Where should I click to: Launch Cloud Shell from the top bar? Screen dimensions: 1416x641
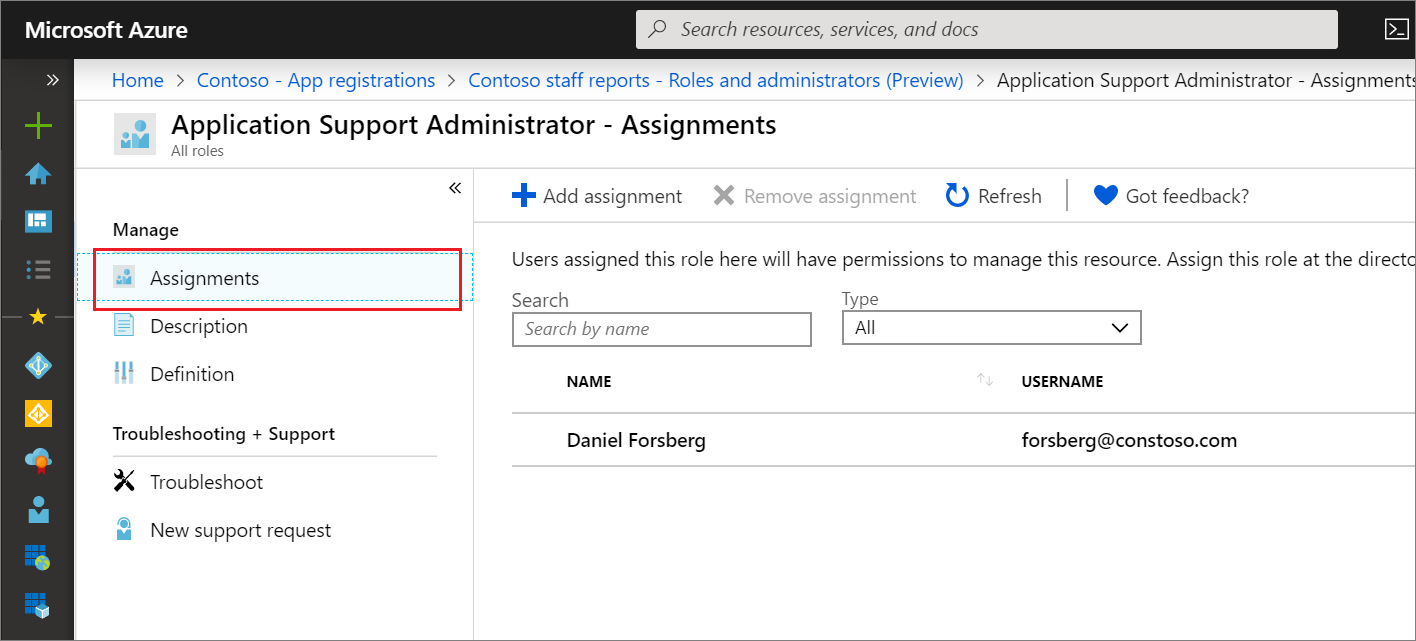coord(1396,29)
